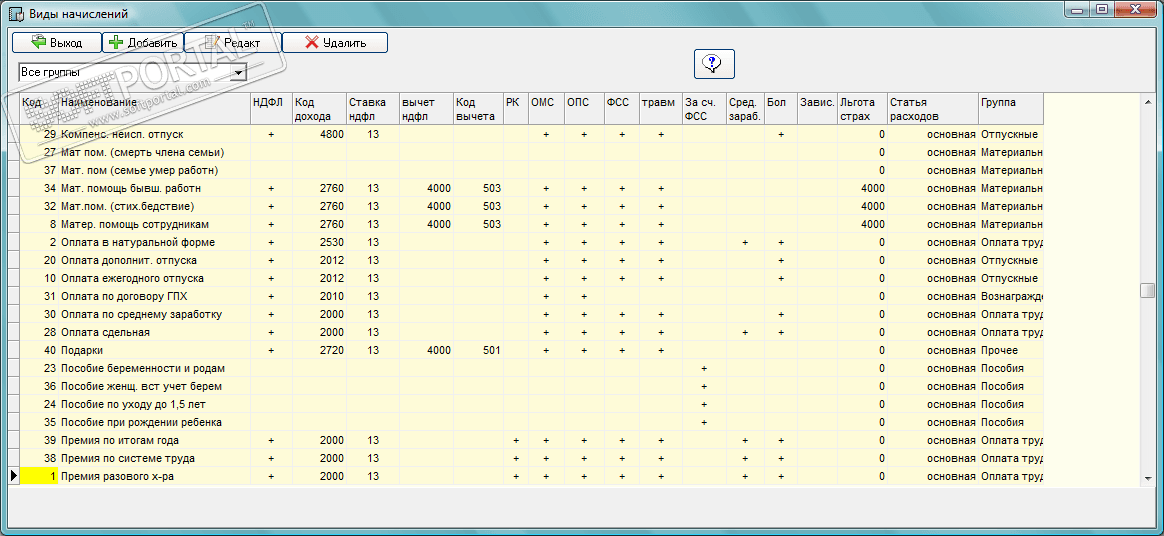Click the Добавить add button
This screenshot has width=1164, height=536.
pos(143,42)
